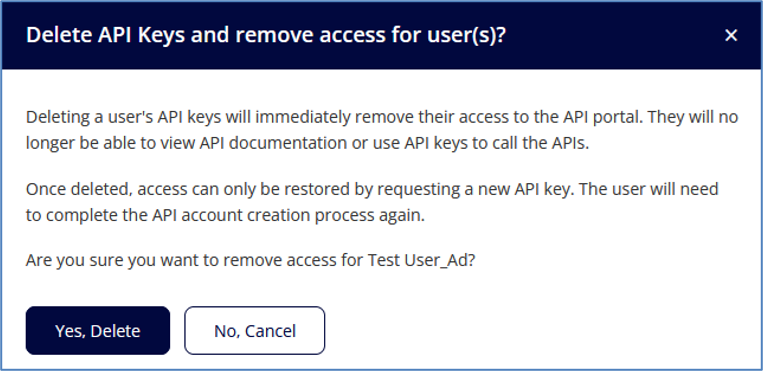Image resolution: width=763 pixels, height=371 pixels.
Task: Click the dialog title about deleting API Keys
Action: click(266, 36)
